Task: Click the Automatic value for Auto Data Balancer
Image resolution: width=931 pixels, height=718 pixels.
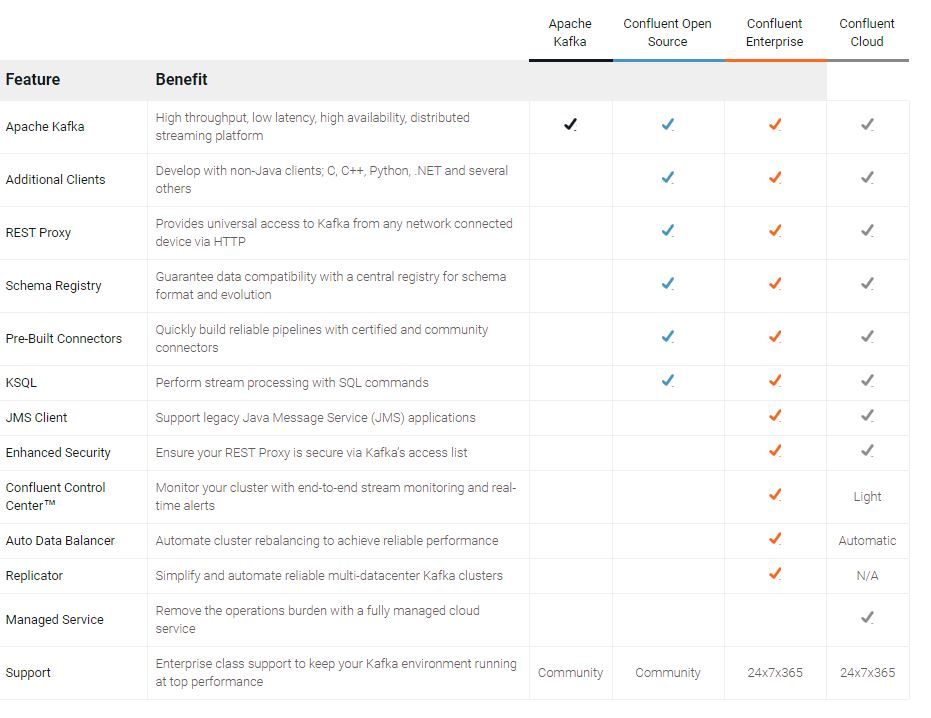Action: 867,540
